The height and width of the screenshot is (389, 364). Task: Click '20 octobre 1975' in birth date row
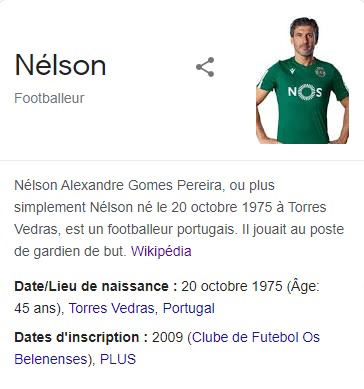click(232, 286)
